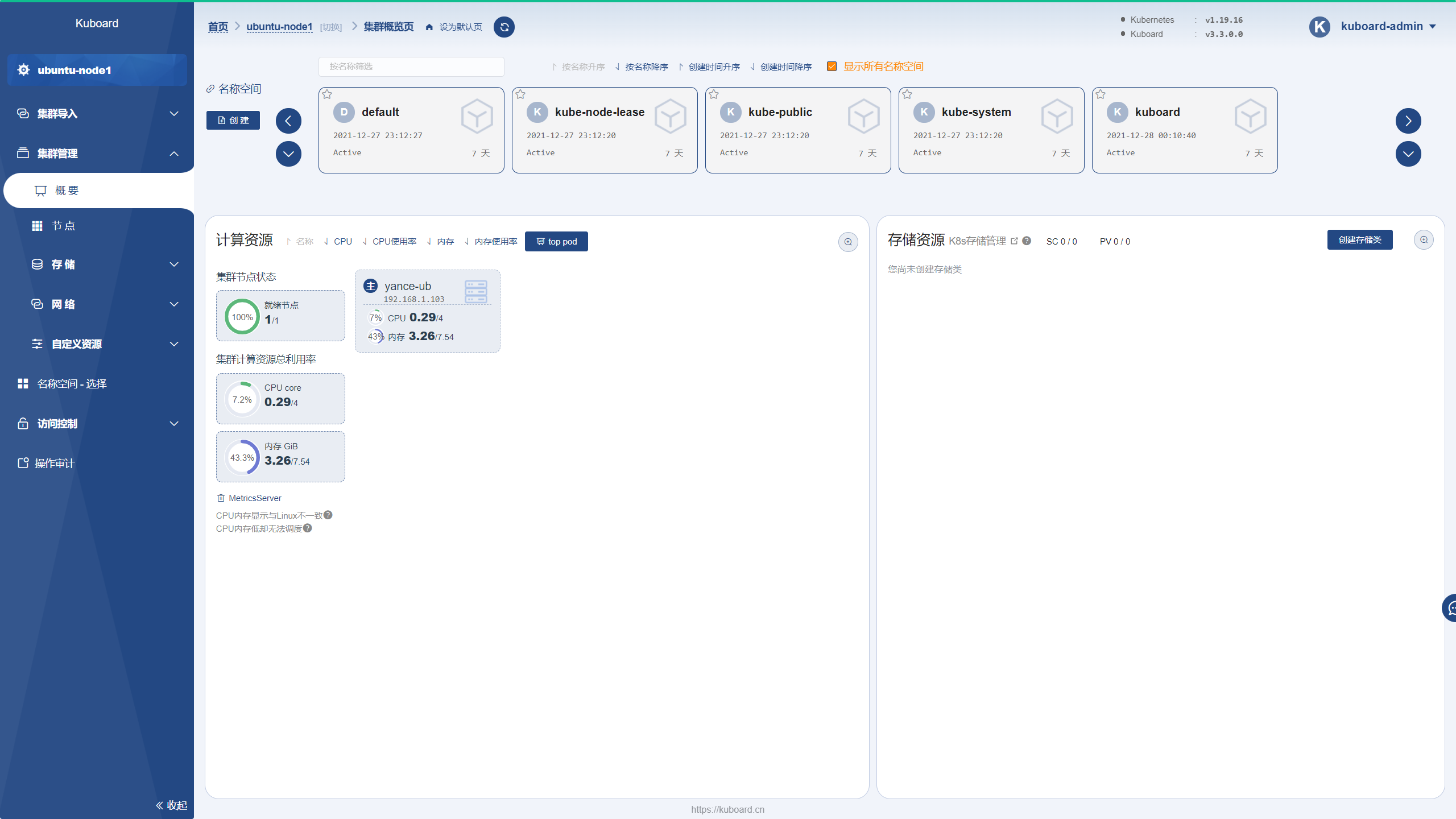Sort namespaces by 创建时间降序

(x=781, y=67)
